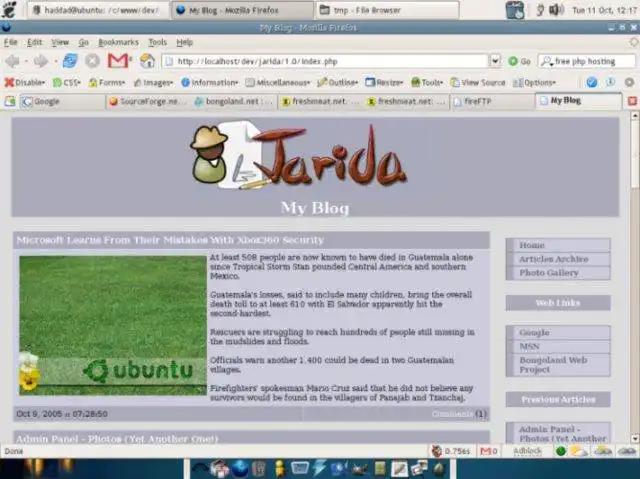
Task: Open the Outline dropdown menu
Action: coord(338,83)
